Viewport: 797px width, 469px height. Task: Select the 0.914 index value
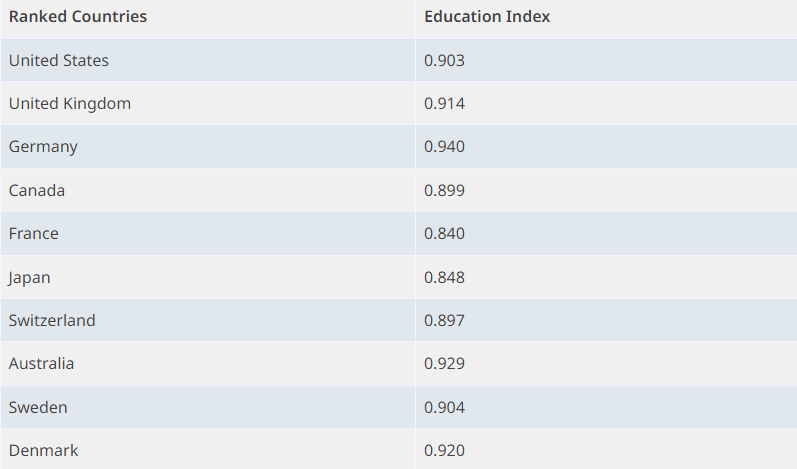[x=444, y=104]
